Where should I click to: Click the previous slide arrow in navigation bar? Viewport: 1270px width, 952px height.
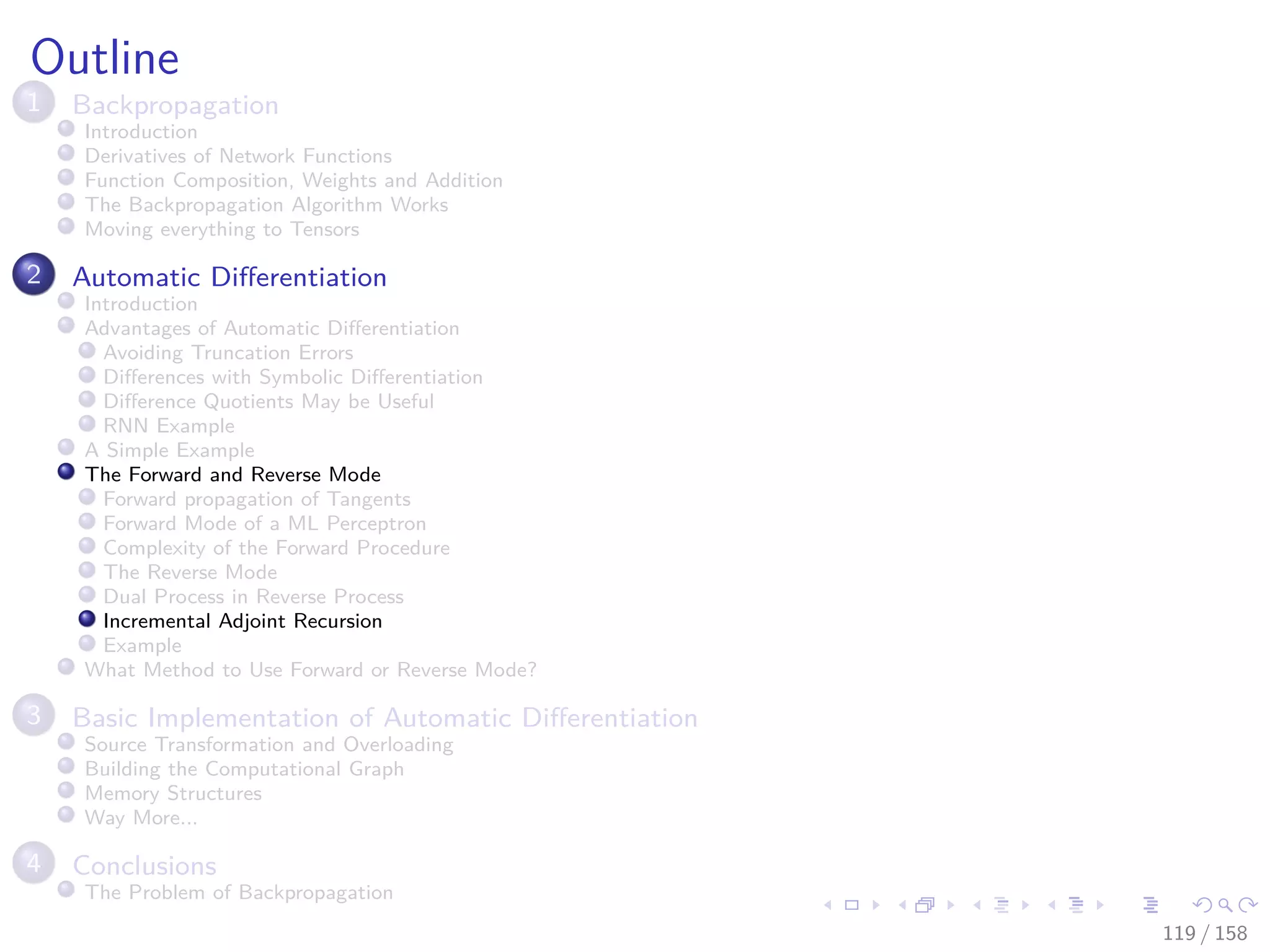pyautogui.click(x=828, y=906)
